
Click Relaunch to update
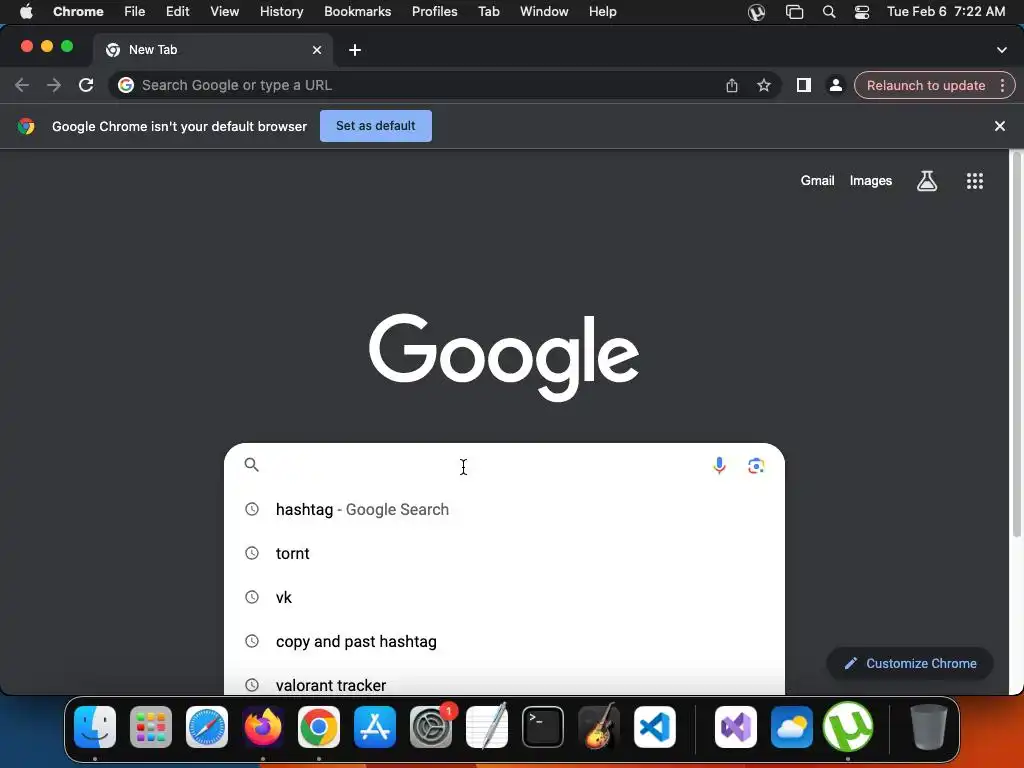925,85
